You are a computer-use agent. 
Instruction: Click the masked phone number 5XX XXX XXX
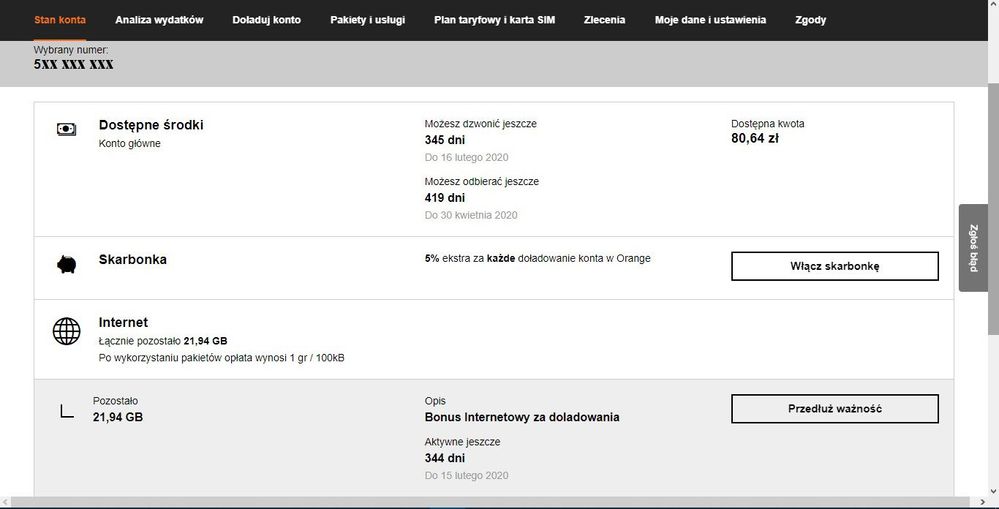coord(73,64)
